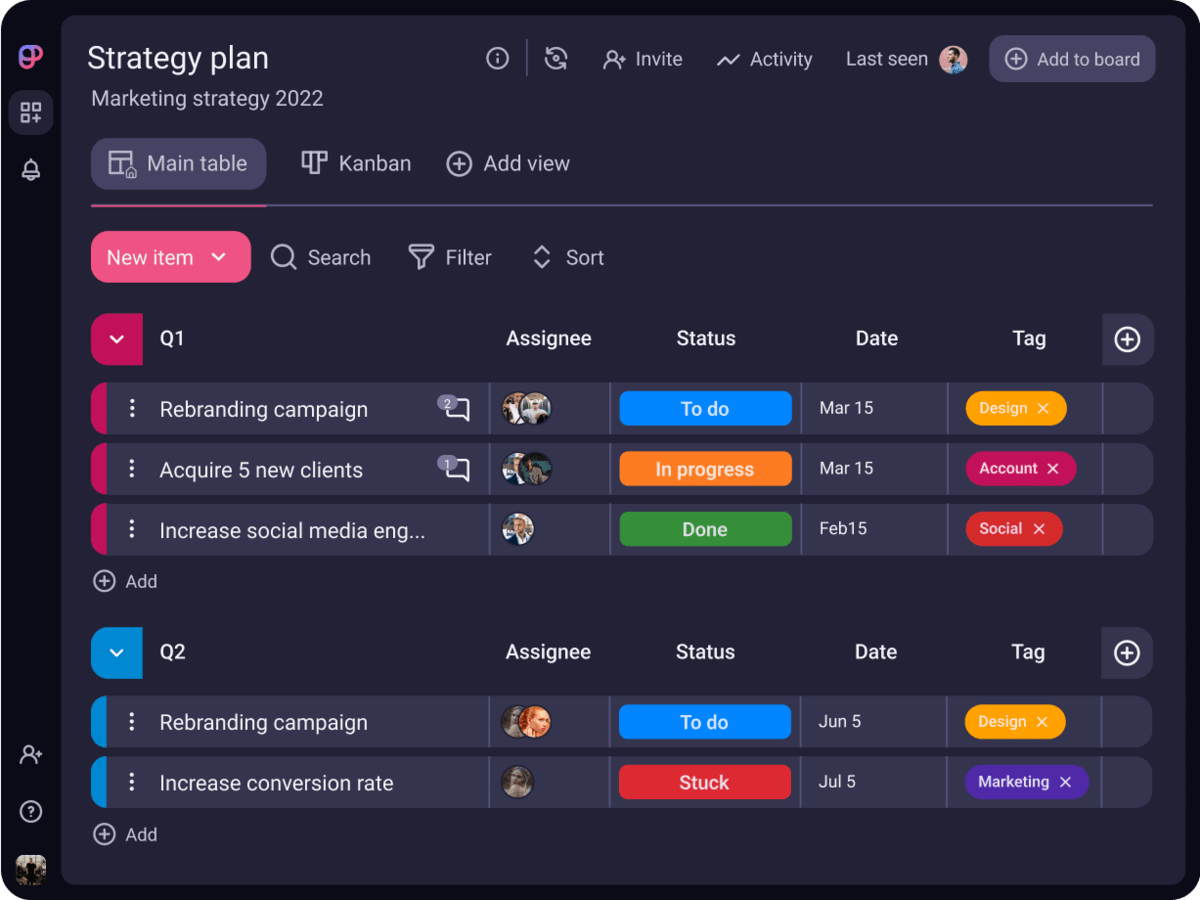Click the add-column plus on the Q1 group
Image resolution: width=1200 pixels, height=900 pixels.
tap(1127, 339)
